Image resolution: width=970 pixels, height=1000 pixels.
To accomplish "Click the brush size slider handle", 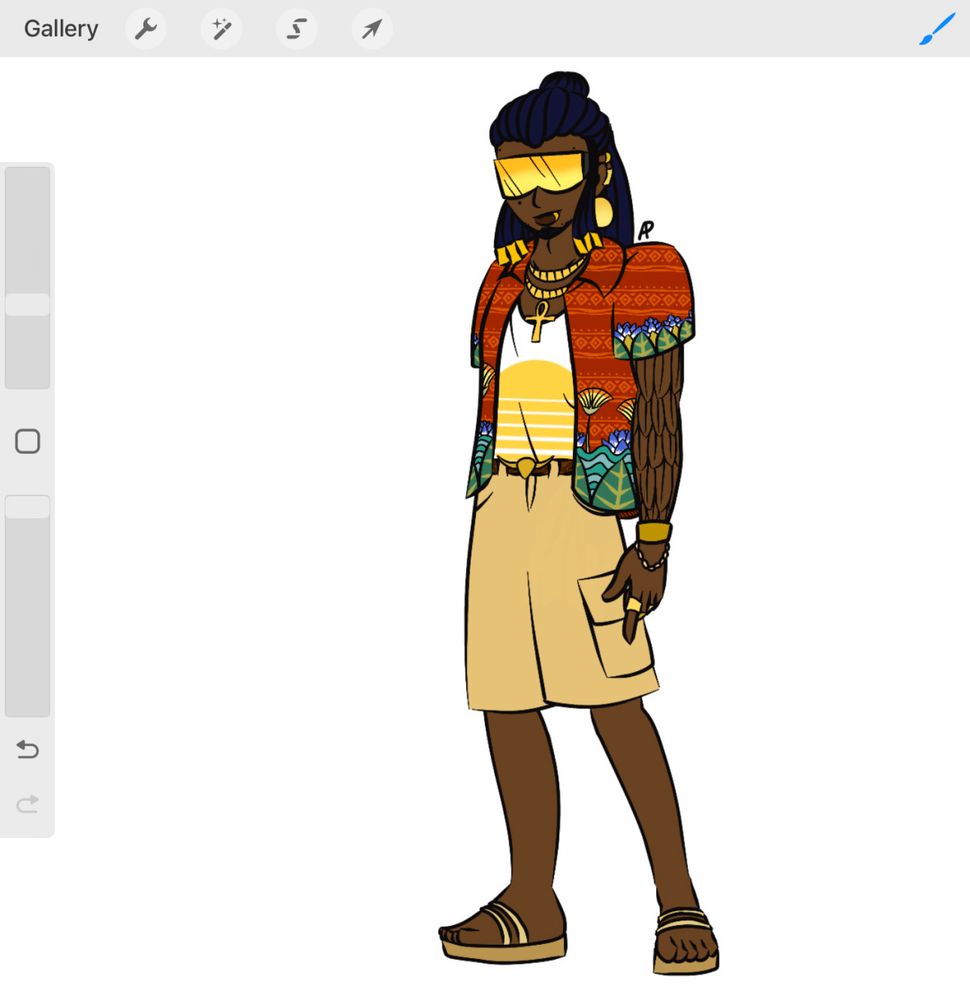I will [x=28, y=305].
